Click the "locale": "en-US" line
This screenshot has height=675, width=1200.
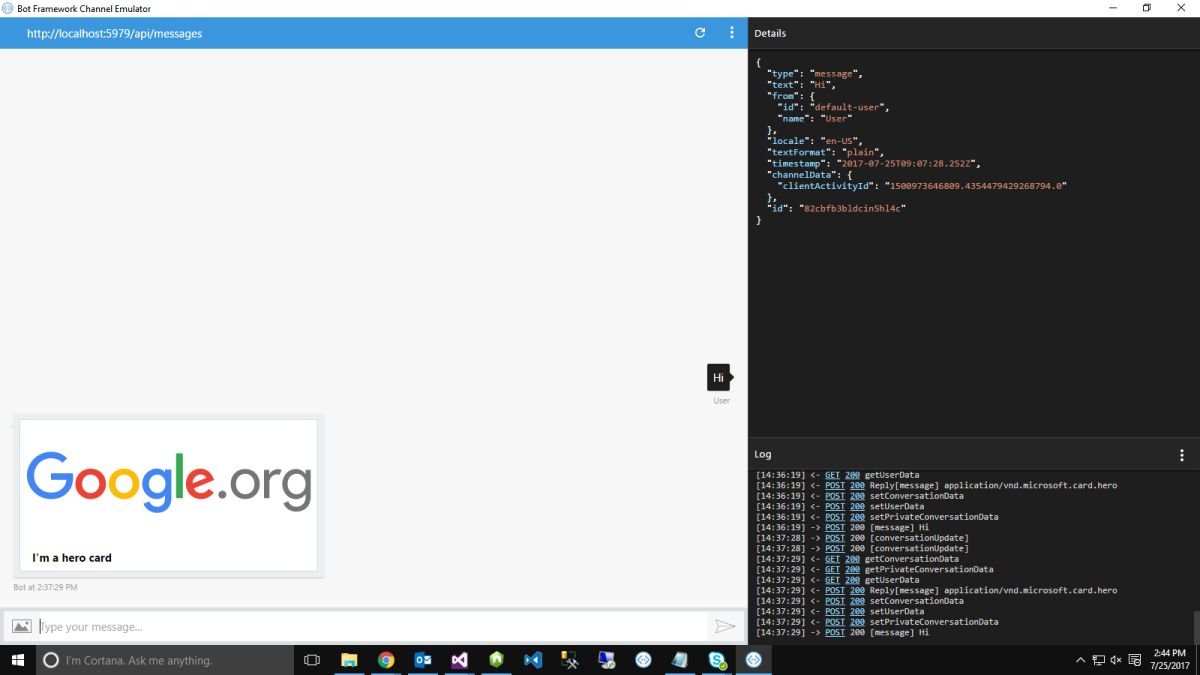click(814, 141)
